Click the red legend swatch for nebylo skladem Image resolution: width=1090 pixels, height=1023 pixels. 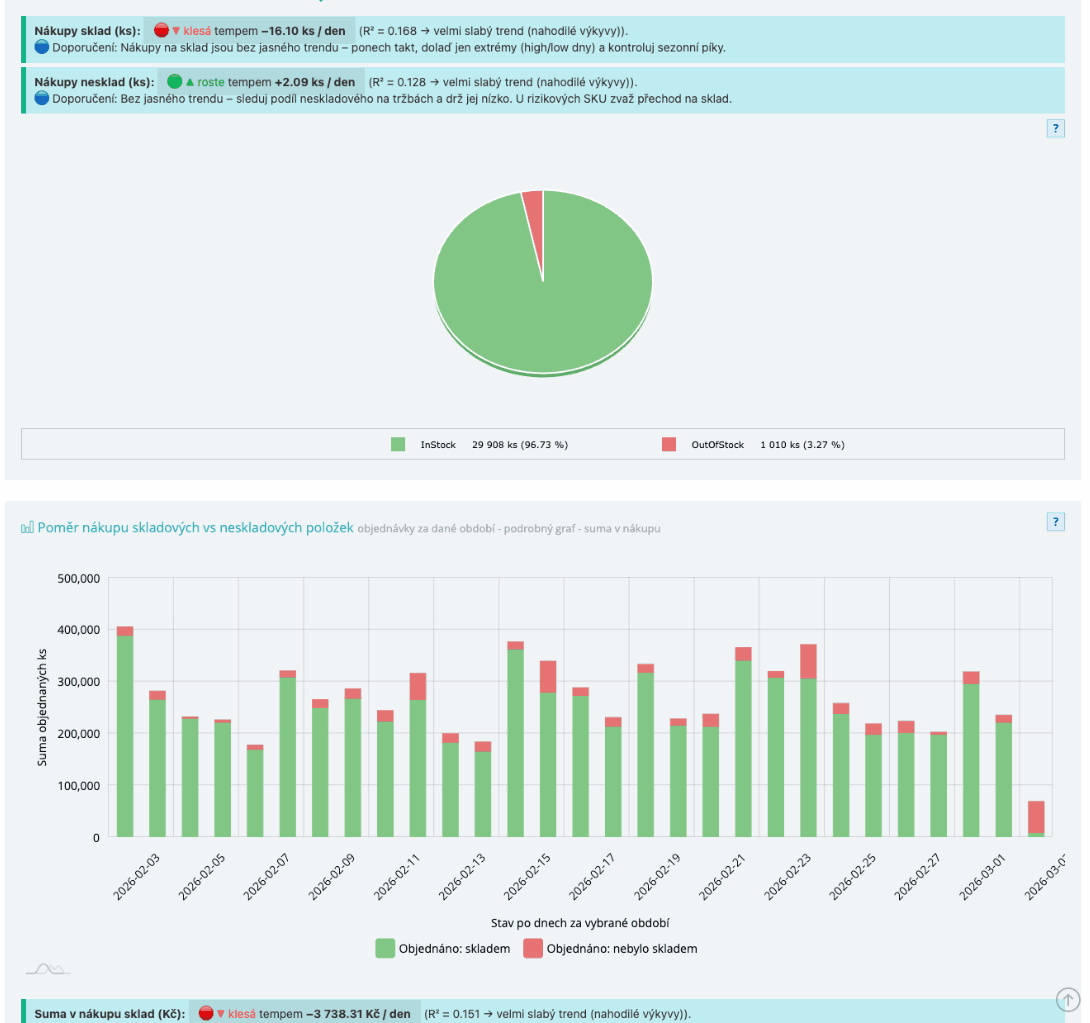coord(533,948)
